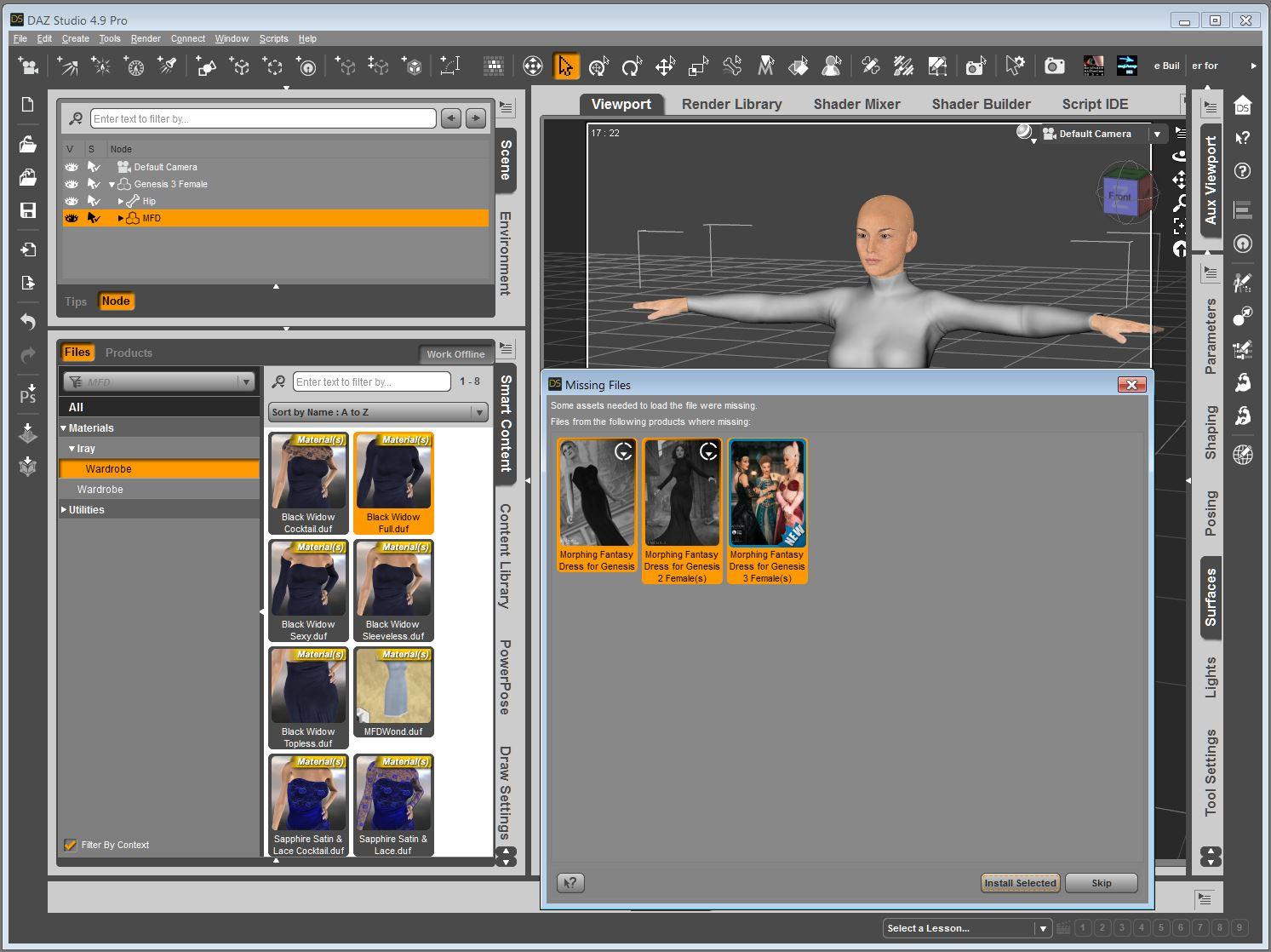The image size is (1271, 952).
Task: Toggle selectable arrow for Default Camera
Action: click(x=94, y=167)
